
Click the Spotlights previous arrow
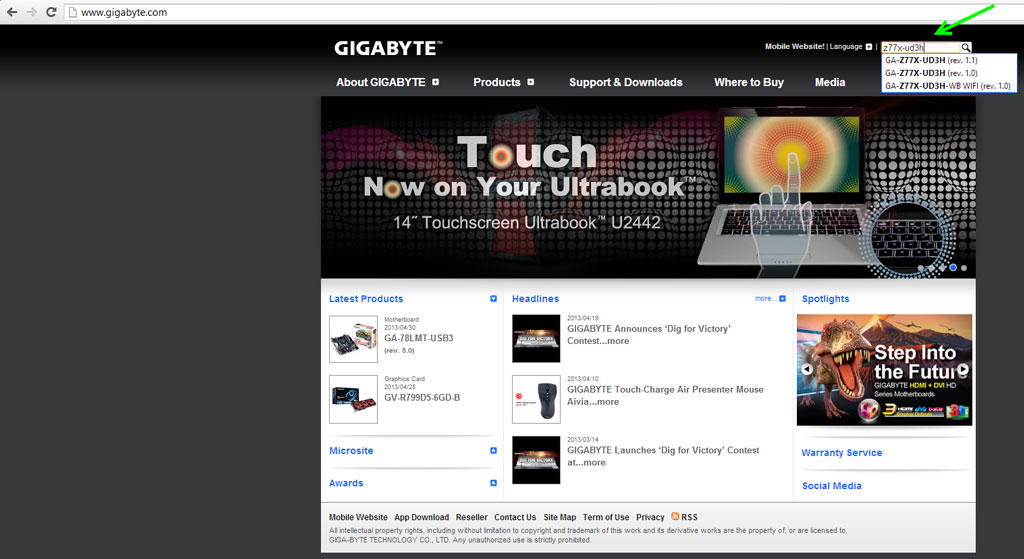click(807, 369)
